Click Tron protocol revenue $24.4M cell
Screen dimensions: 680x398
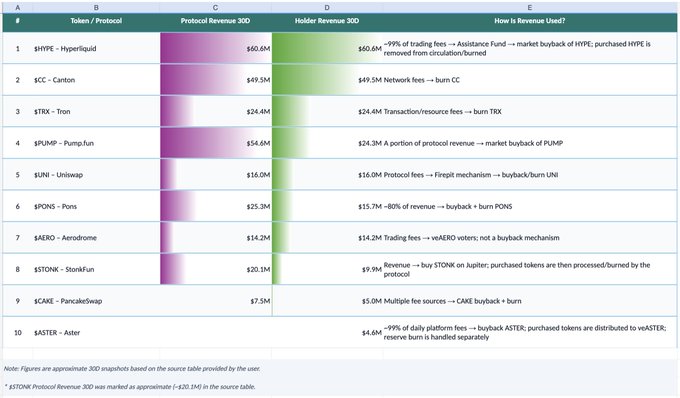216,111
